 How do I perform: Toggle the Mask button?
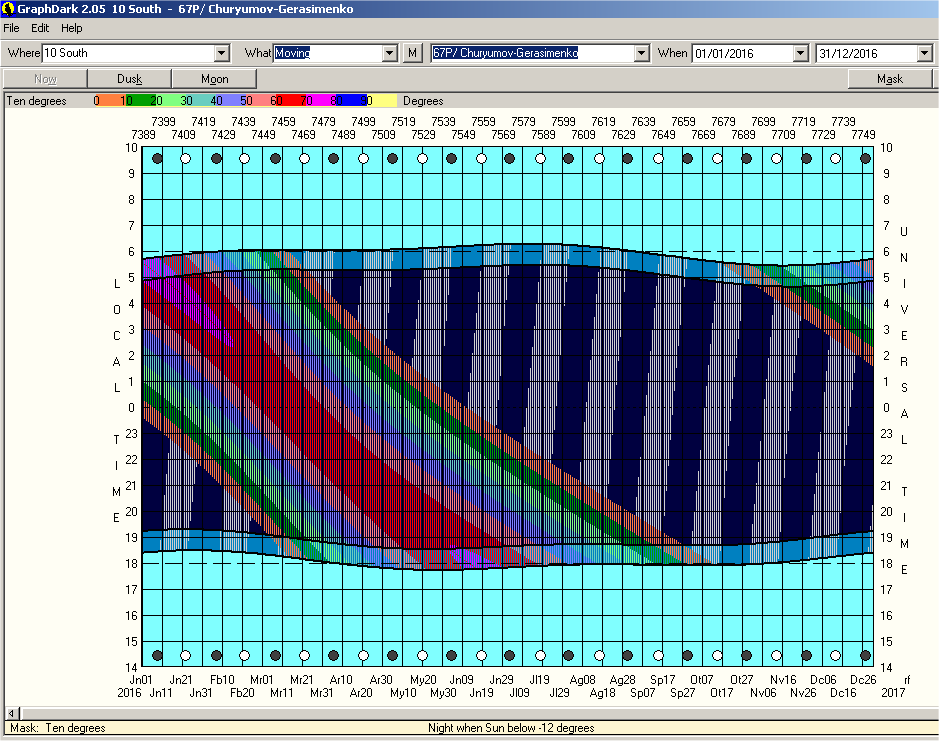(x=889, y=79)
